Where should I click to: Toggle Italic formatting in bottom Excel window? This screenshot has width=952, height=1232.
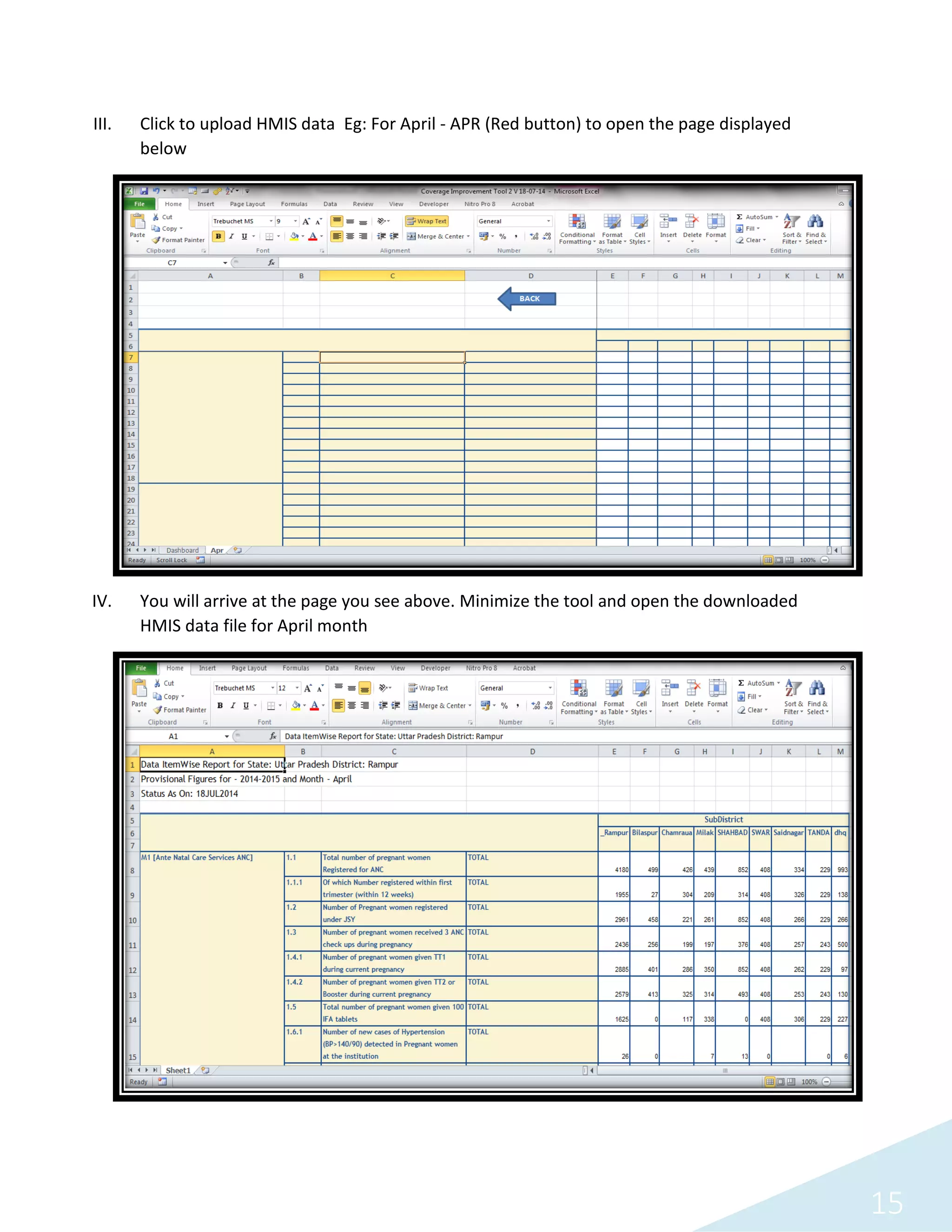[x=233, y=706]
